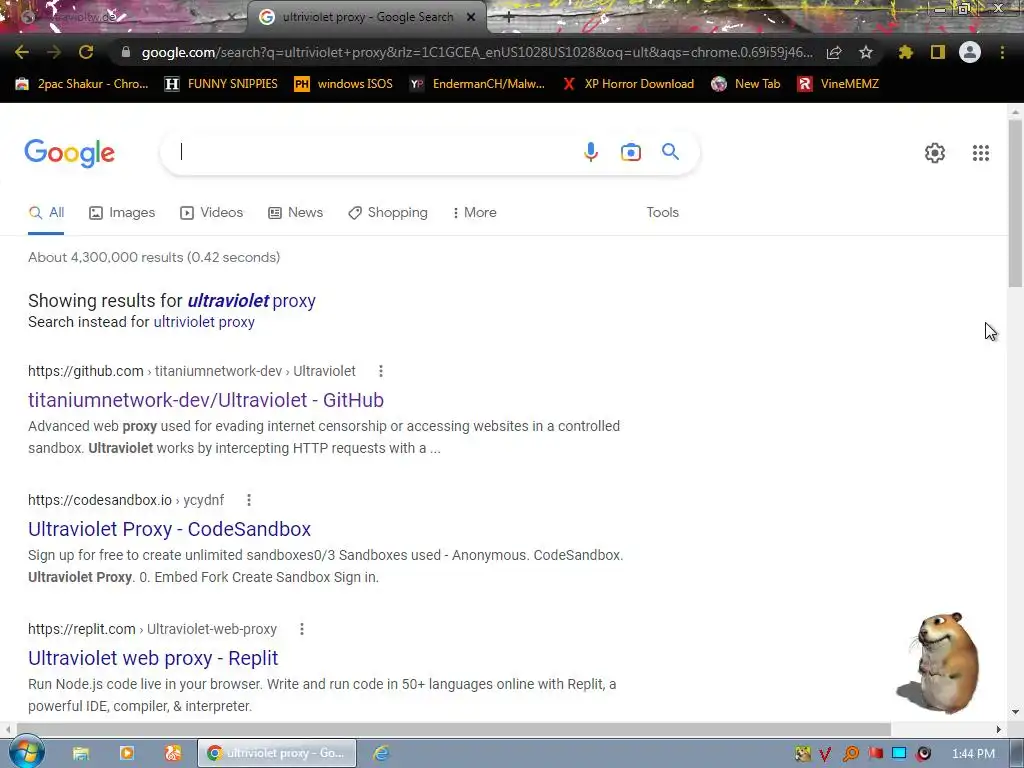Click the vertical page scrollbar thumb
1024x768 pixels.
tap(1015, 203)
